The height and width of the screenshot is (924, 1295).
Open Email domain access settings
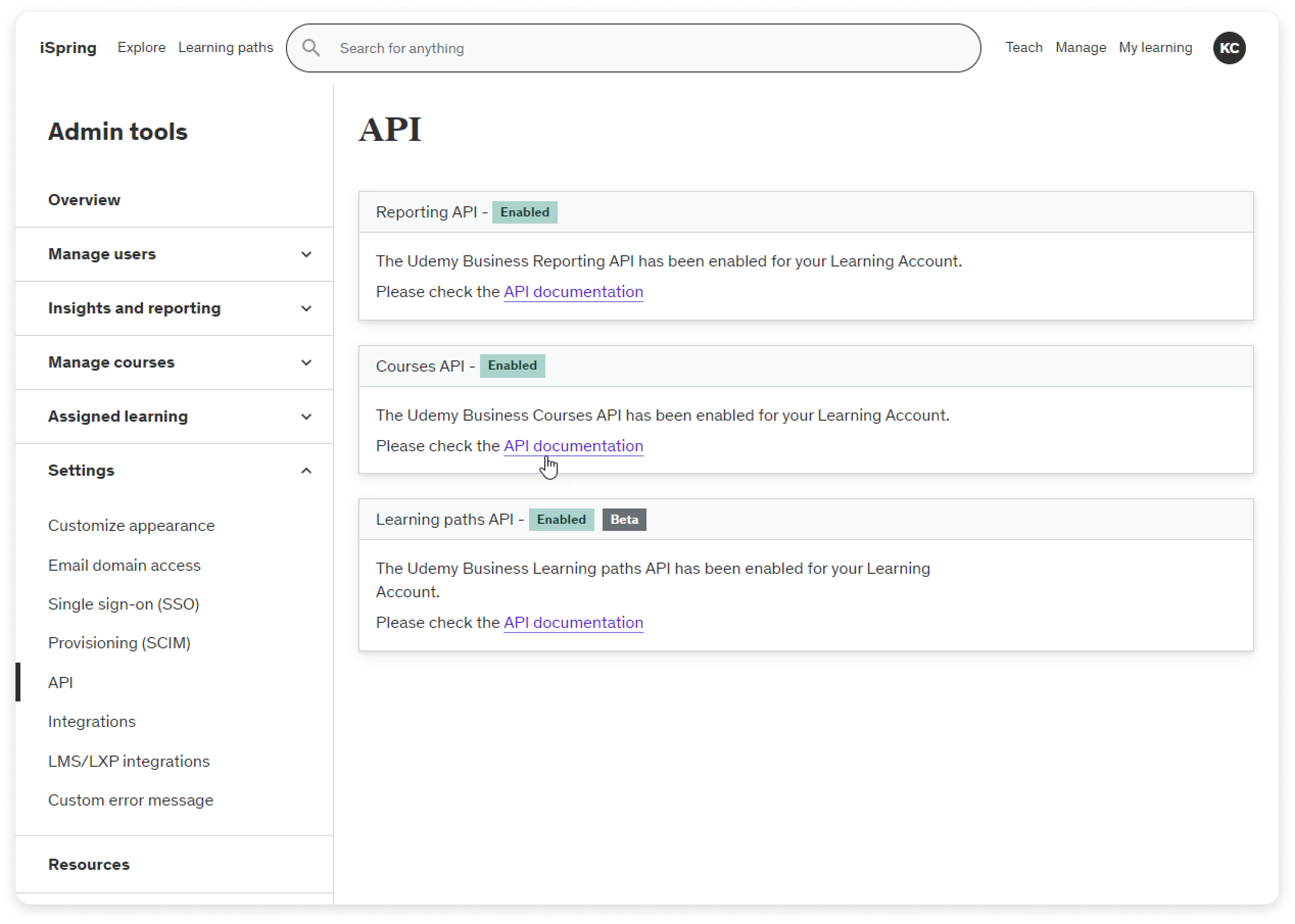(125, 566)
